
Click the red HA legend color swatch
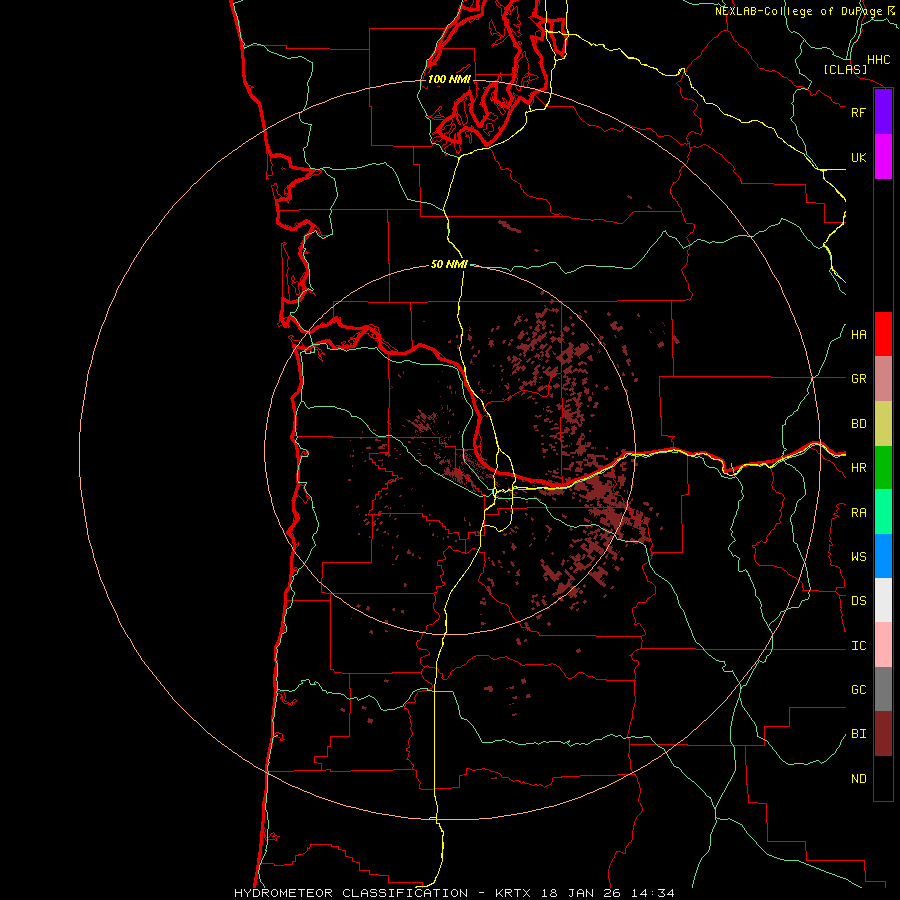click(x=883, y=334)
